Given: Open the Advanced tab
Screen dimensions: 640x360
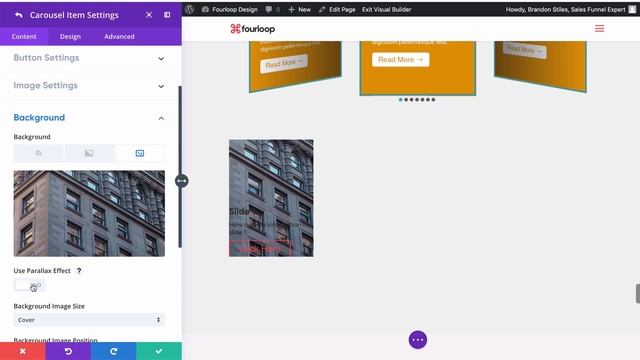Looking at the screenshot, I should (119, 36).
